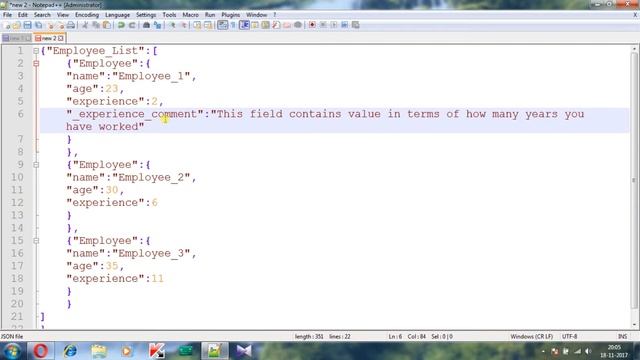Click the Stop Recording macro icon
Viewport: 640px width, 360px height.
[x=323, y=25]
